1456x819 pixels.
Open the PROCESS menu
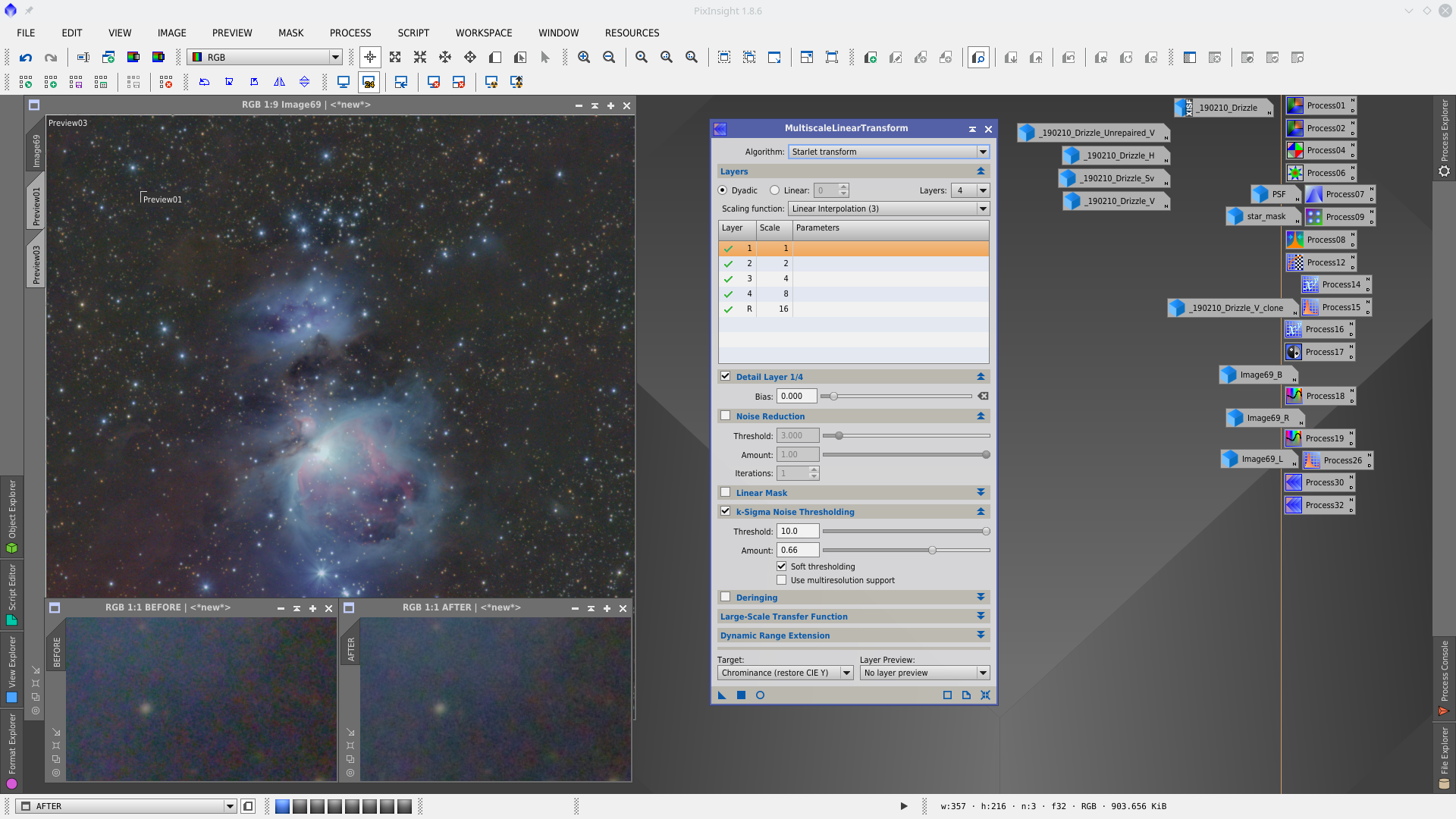[x=350, y=33]
